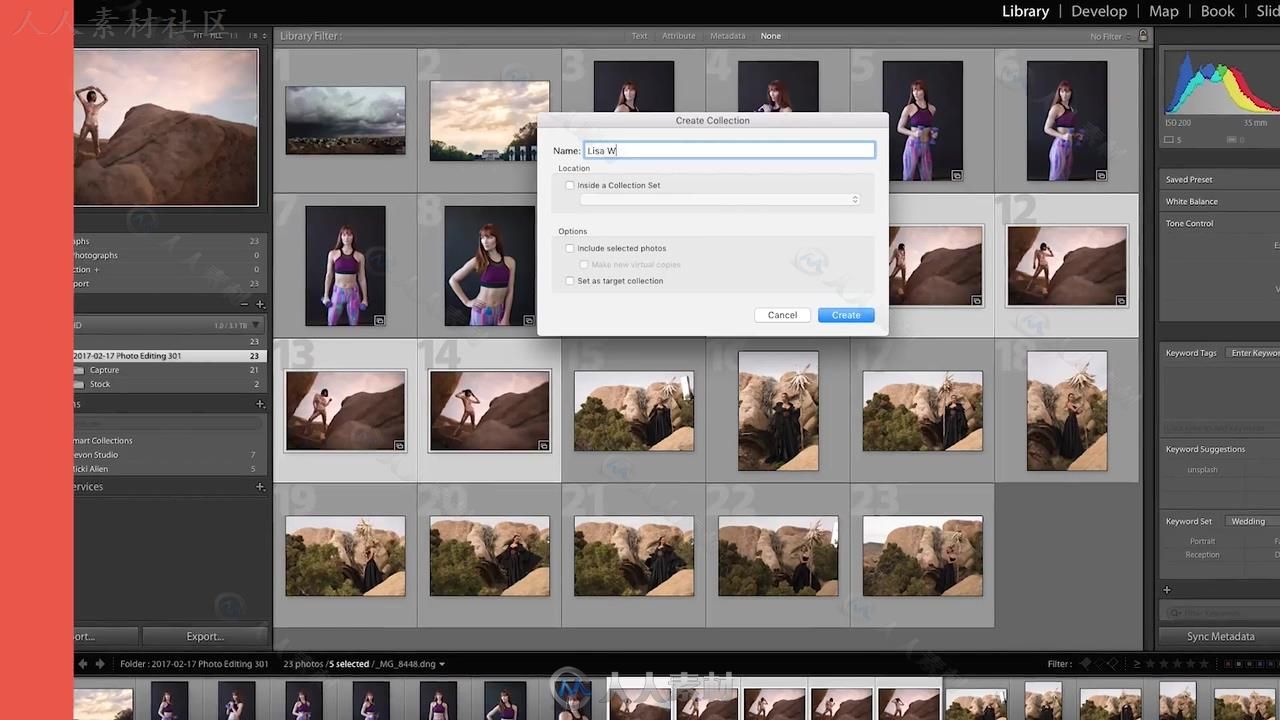Select the None library filter

pos(770,36)
